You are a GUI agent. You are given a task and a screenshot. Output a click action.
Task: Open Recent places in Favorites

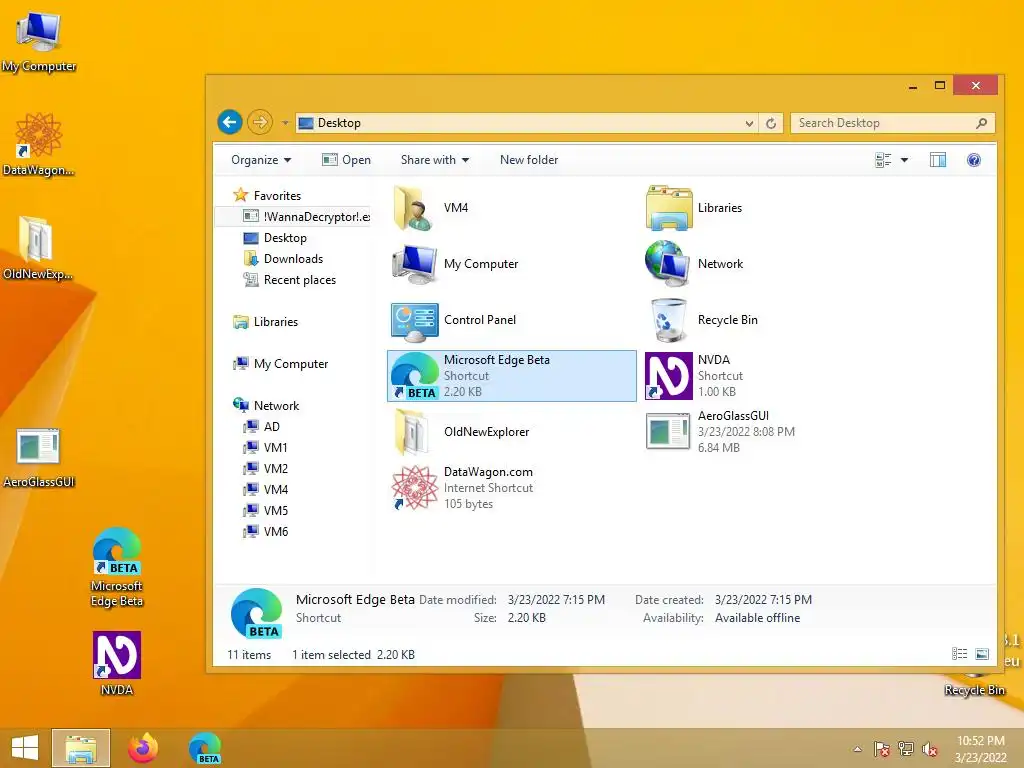click(289, 280)
